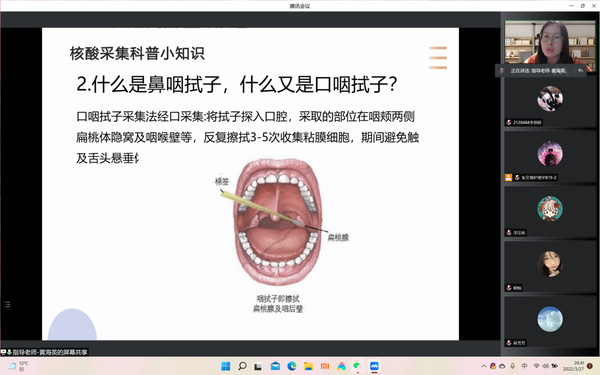The width and height of the screenshot is (600, 375).
Task: Click the WeChat icon in the taskbar
Action: point(357,366)
